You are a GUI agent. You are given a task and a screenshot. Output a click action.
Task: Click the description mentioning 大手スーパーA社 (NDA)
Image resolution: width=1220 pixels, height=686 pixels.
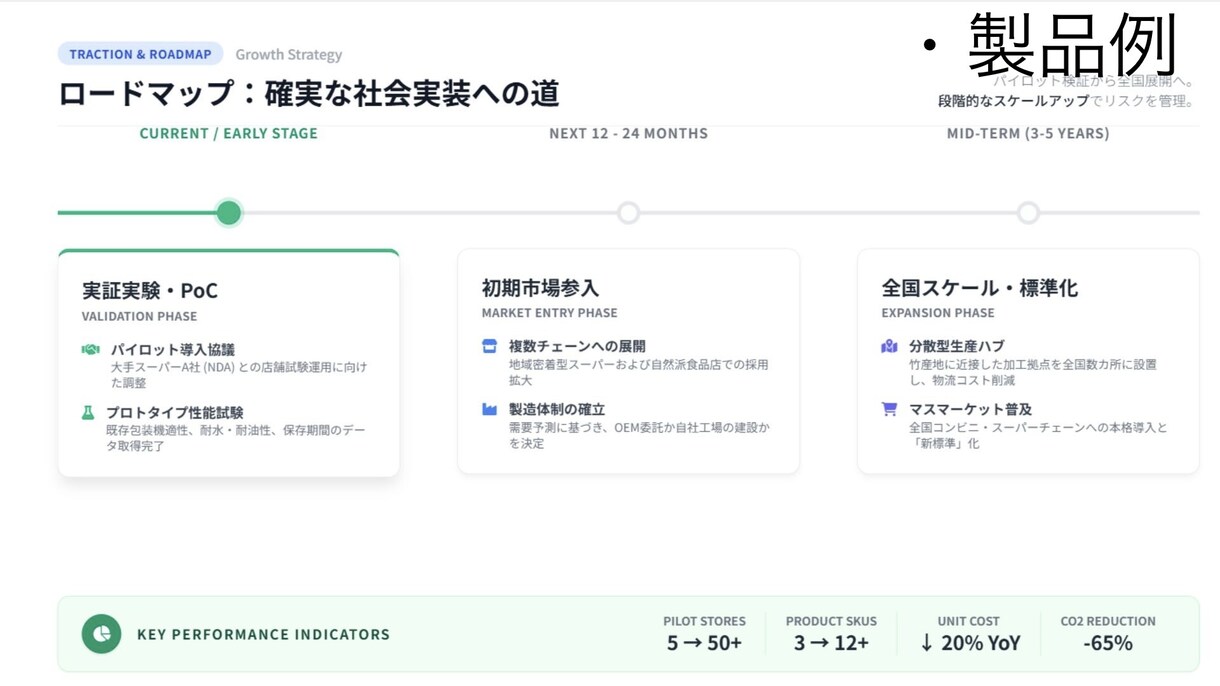pyautogui.click(x=239, y=375)
